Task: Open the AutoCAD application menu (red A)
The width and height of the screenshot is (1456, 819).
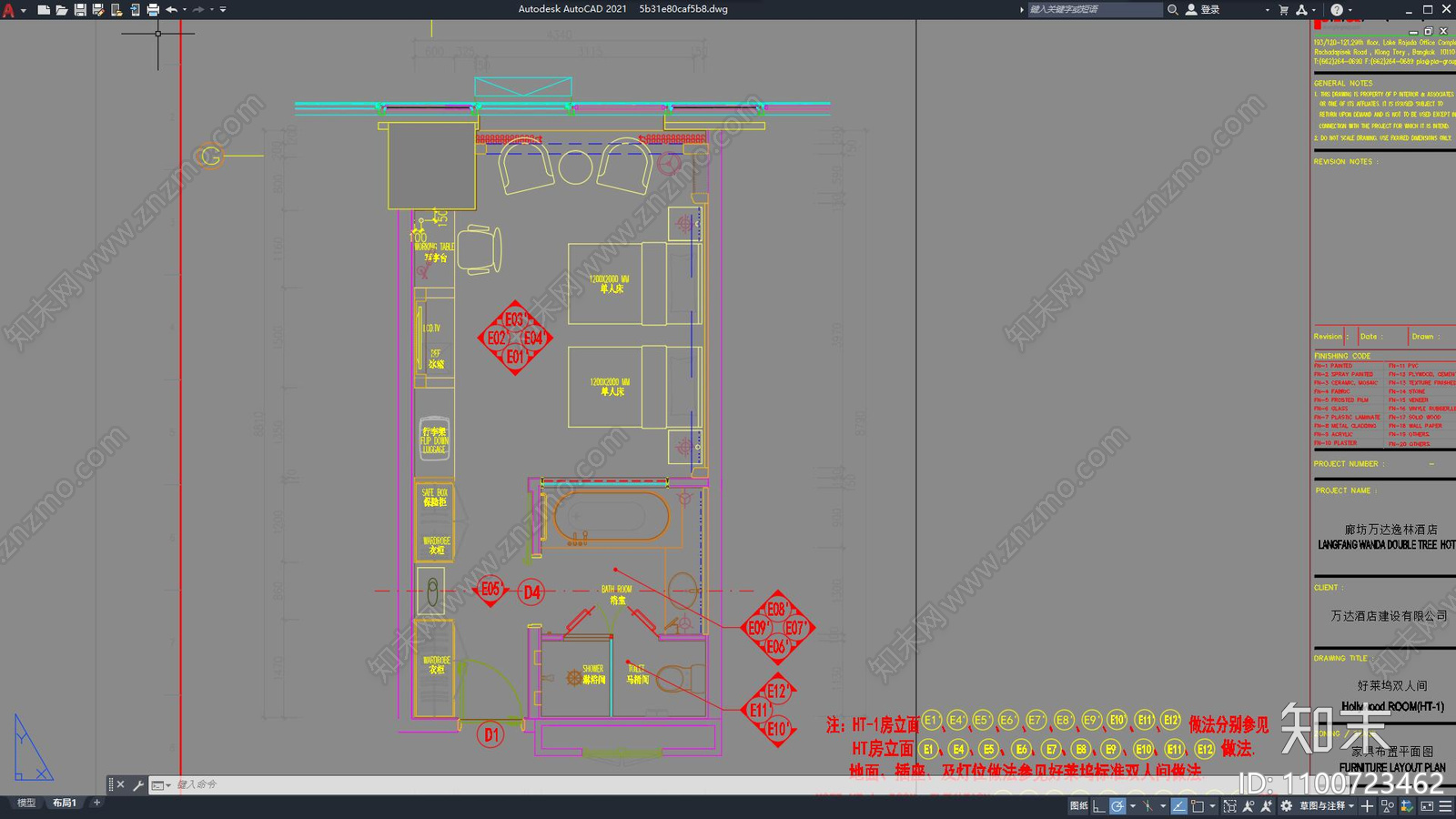Action: point(9,9)
